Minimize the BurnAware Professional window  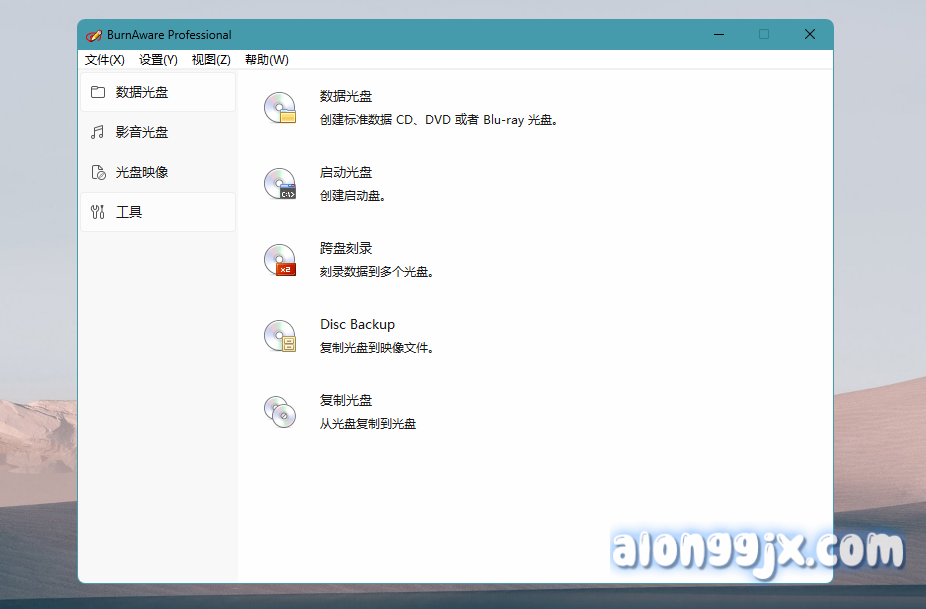tap(719, 35)
